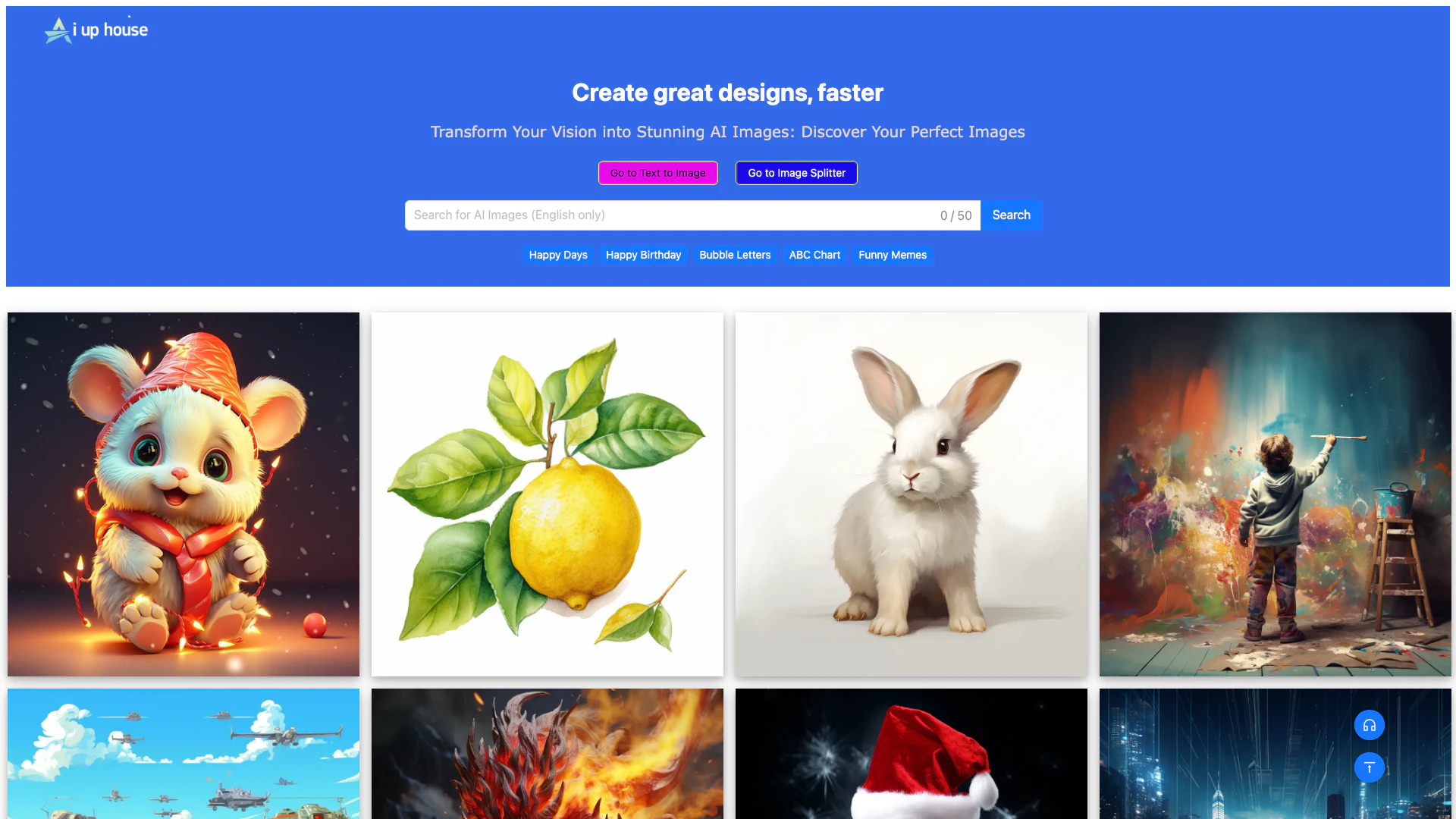Select the Happy Days tag
The image size is (1456, 819).
(558, 255)
